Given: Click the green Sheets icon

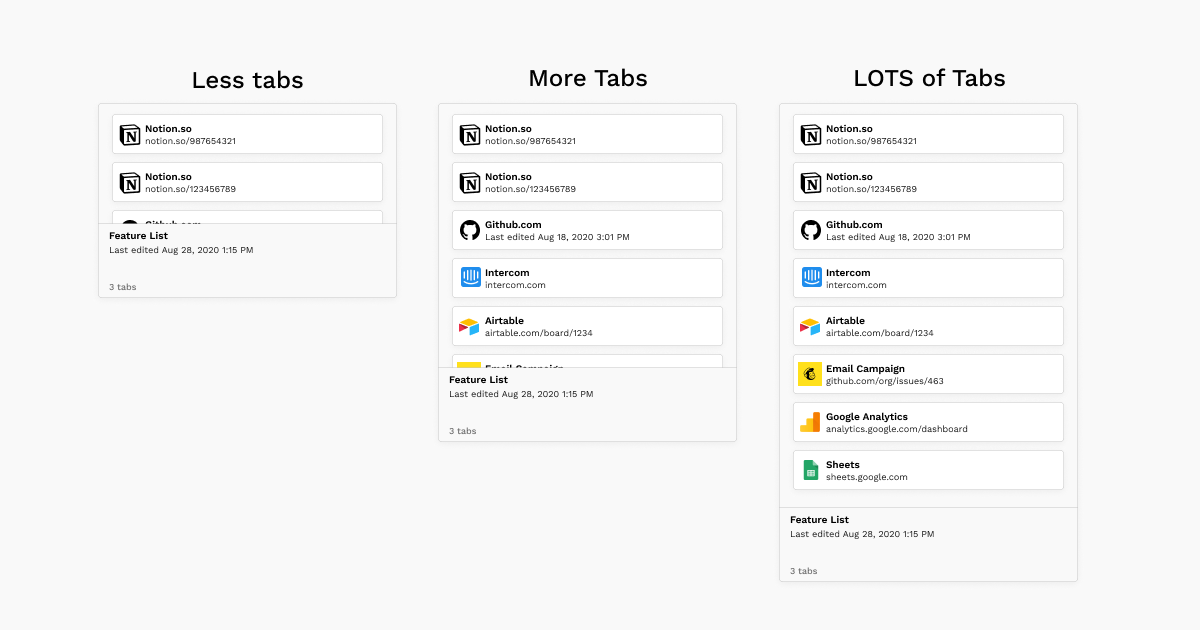Looking at the screenshot, I should [x=810, y=470].
